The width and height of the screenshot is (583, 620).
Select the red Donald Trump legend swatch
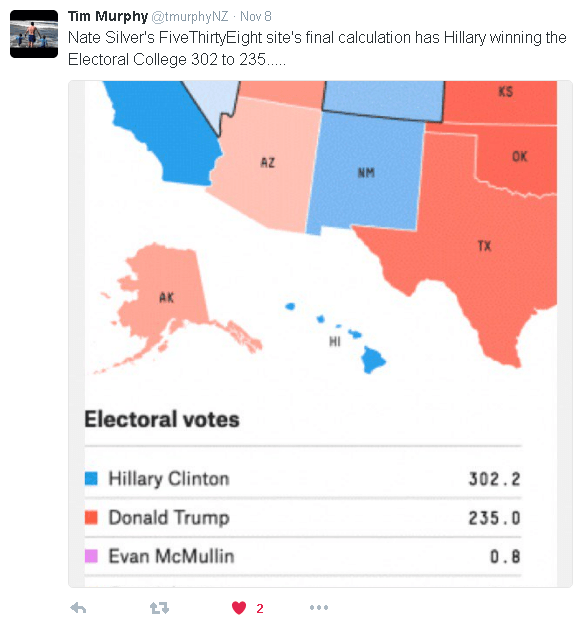pyautogui.click(x=91, y=517)
